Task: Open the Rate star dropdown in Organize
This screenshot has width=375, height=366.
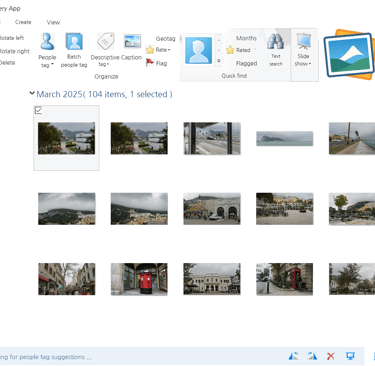Action: tap(158, 50)
